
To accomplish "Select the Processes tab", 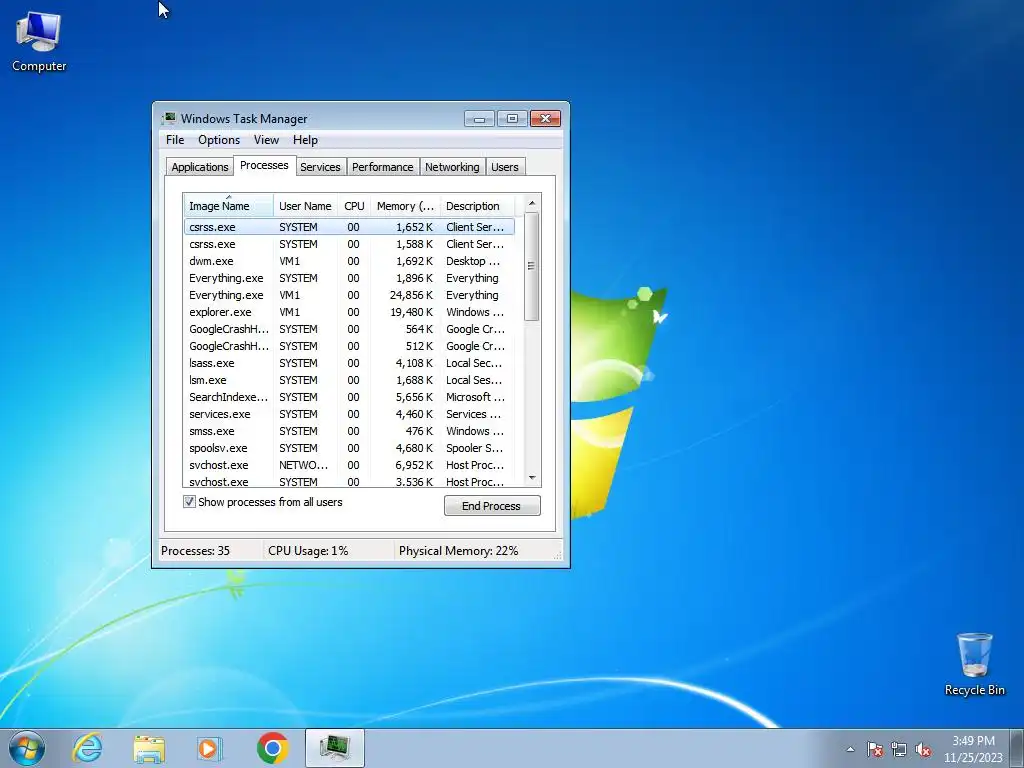I will click(x=264, y=165).
